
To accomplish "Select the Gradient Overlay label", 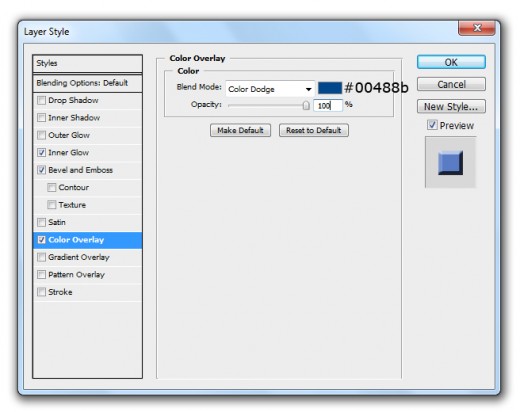I will click(79, 257).
